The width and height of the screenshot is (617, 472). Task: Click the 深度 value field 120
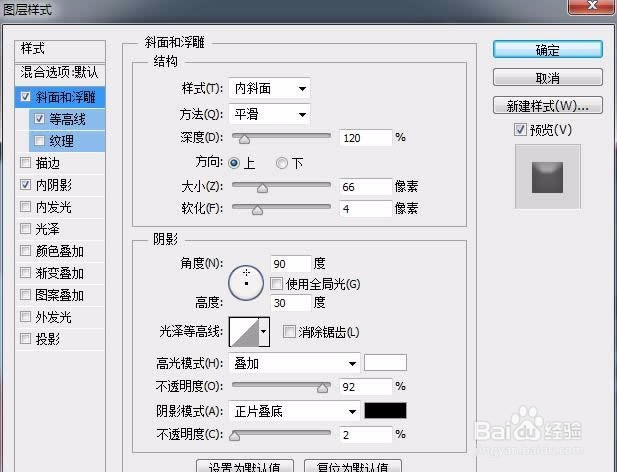(366, 138)
